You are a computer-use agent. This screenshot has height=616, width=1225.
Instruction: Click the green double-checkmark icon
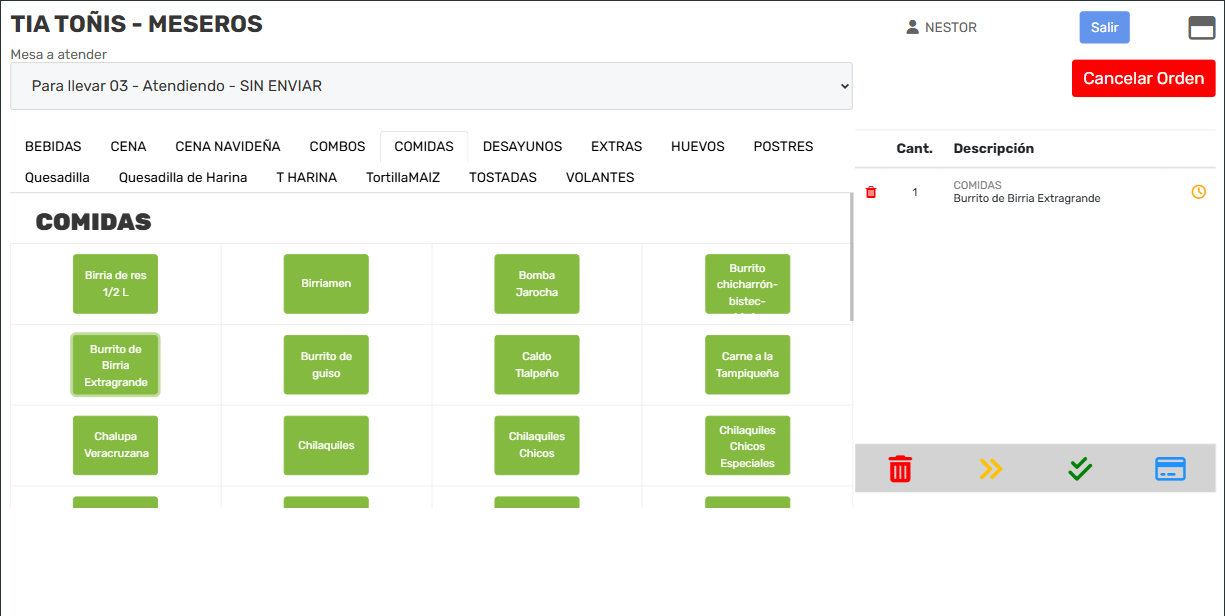click(1080, 469)
